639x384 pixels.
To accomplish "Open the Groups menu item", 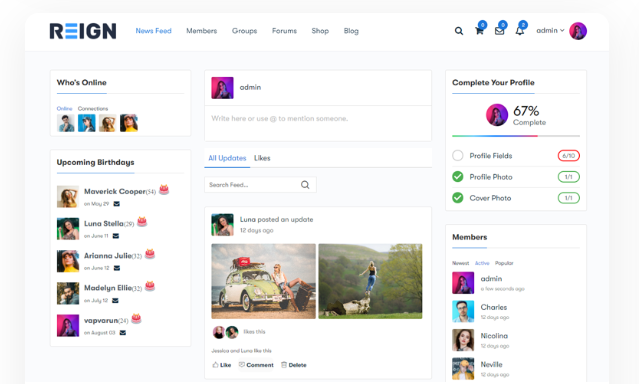I will (x=245, y=31).
